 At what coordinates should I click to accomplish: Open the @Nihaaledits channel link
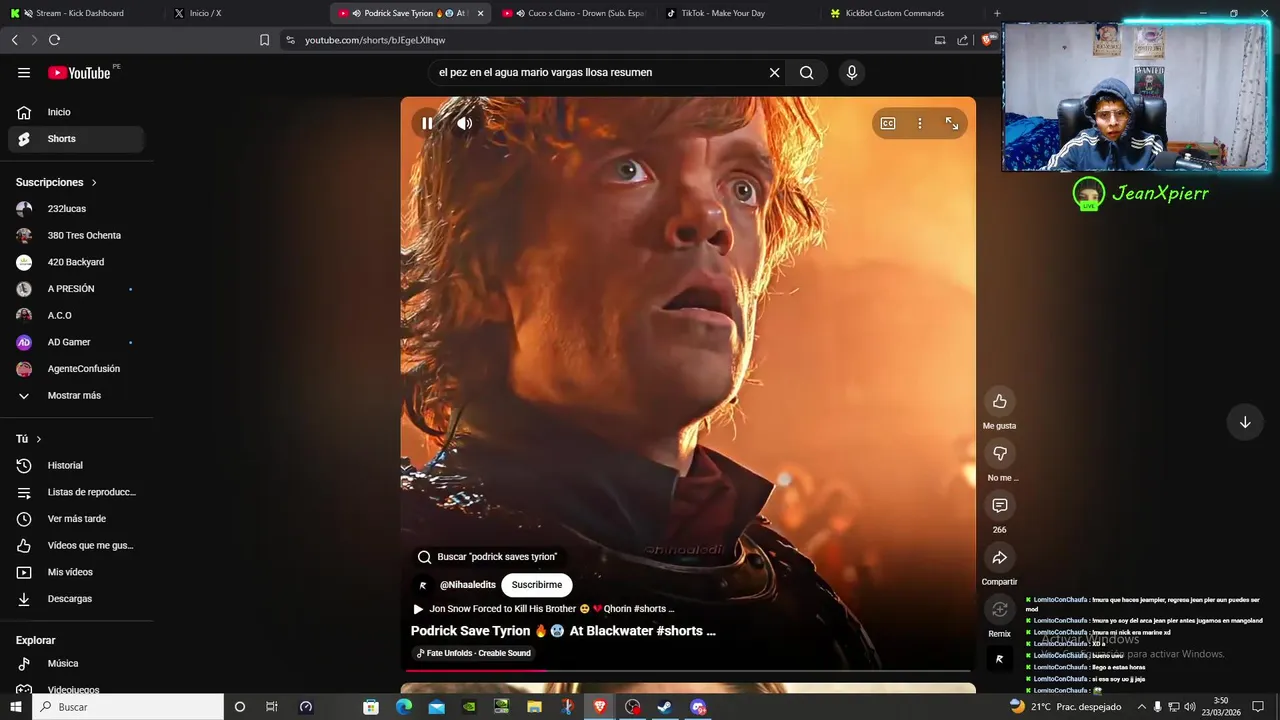pyautogui.click(x=468, y=585)
